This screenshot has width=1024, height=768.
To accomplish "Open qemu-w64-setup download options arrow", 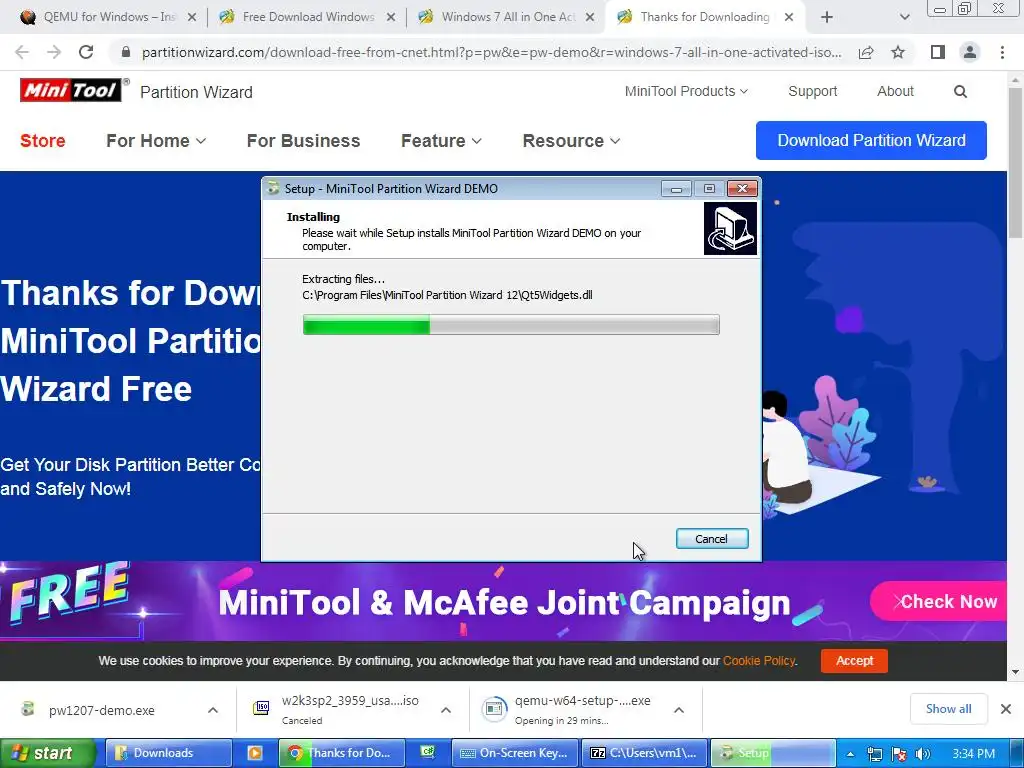I will click(x=679, y=710).
